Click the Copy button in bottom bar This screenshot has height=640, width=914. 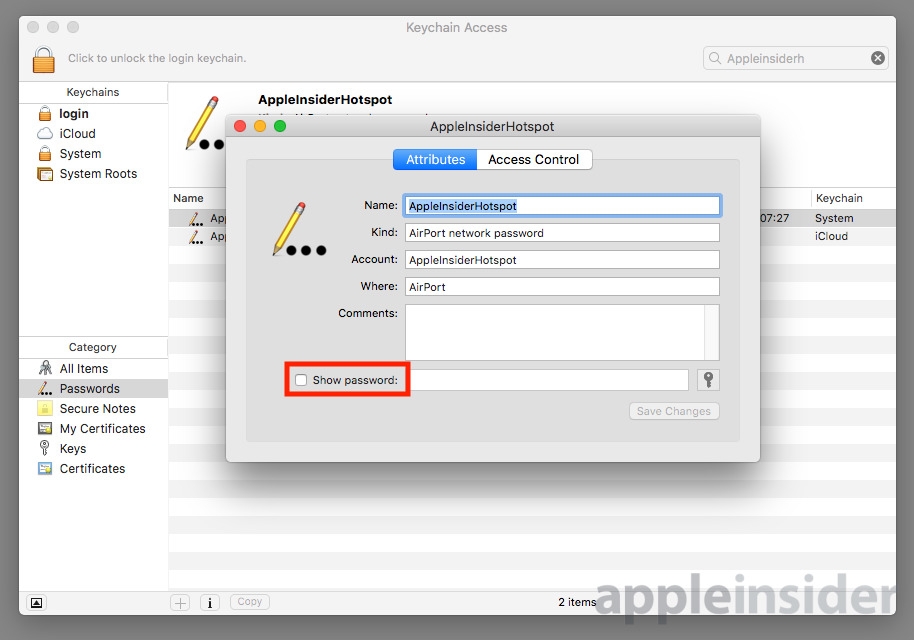click(250, 602)
